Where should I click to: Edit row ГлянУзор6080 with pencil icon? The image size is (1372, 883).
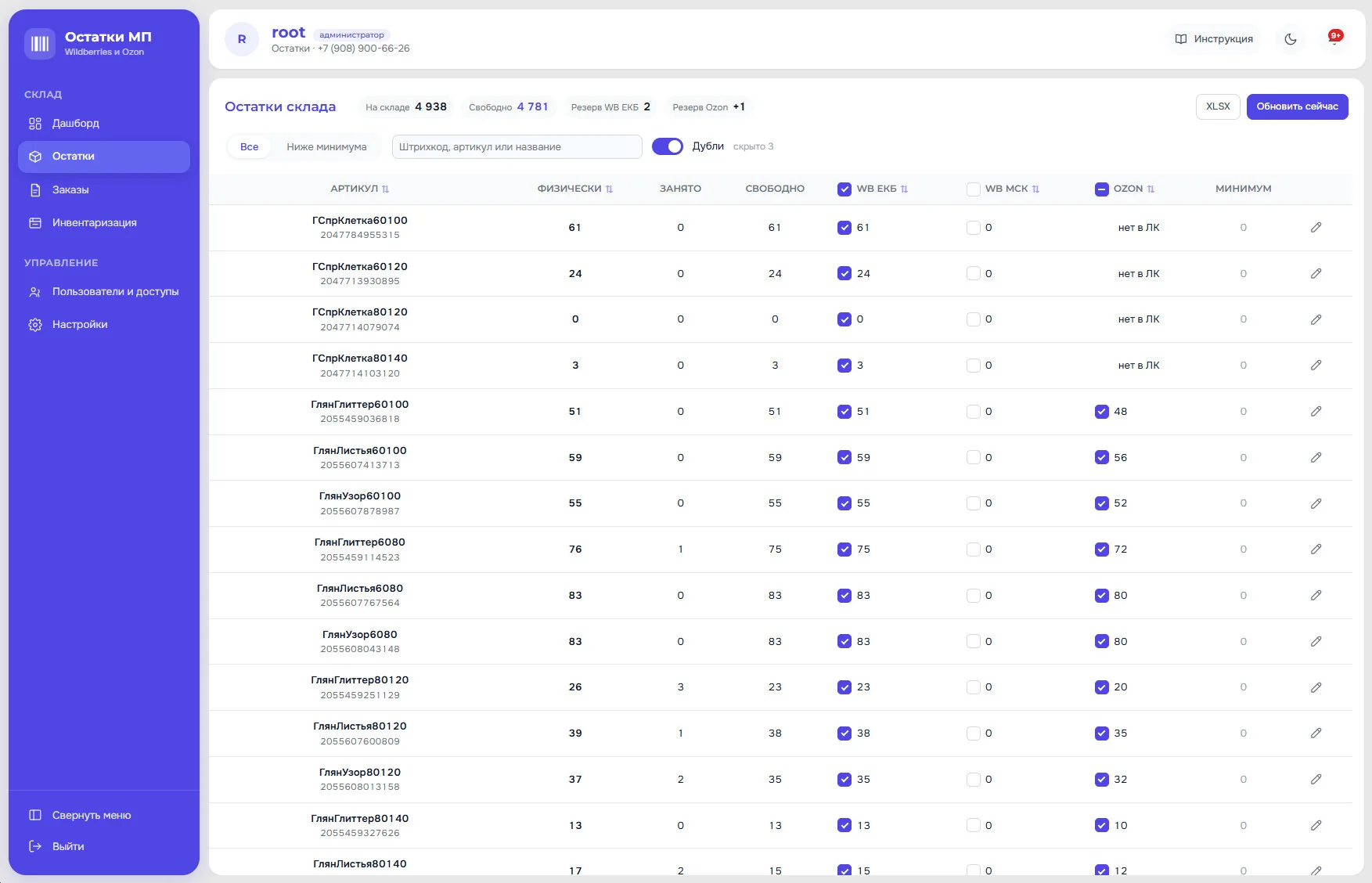pyautogui.click(x=1316, y=642)
